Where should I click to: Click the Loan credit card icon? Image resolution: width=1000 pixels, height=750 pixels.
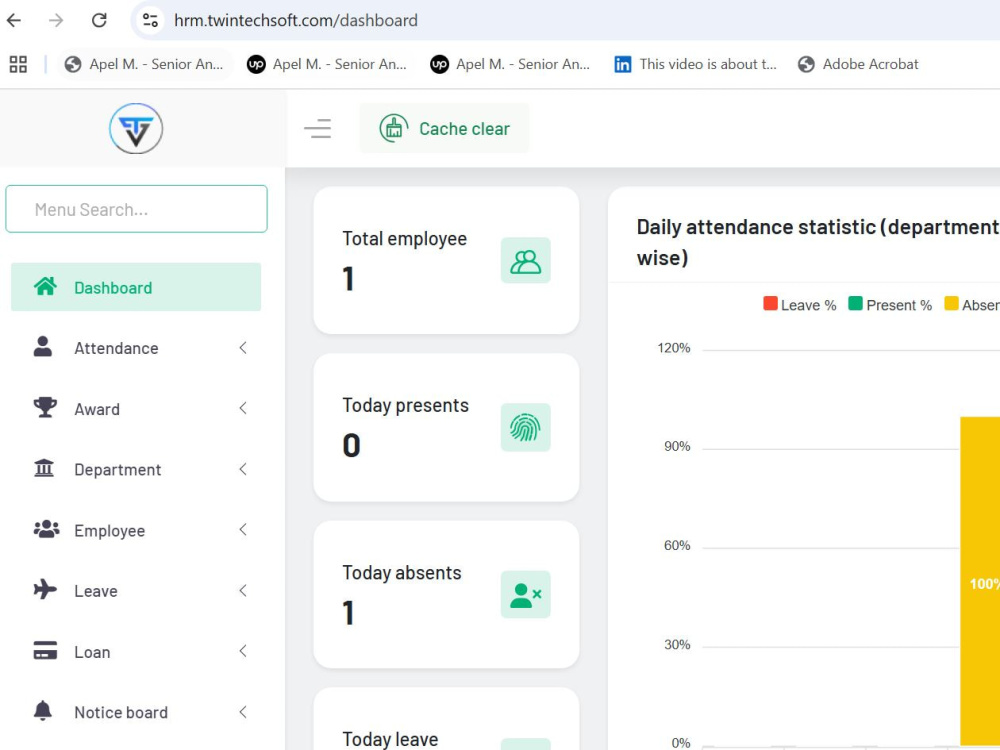pos(45,651)
